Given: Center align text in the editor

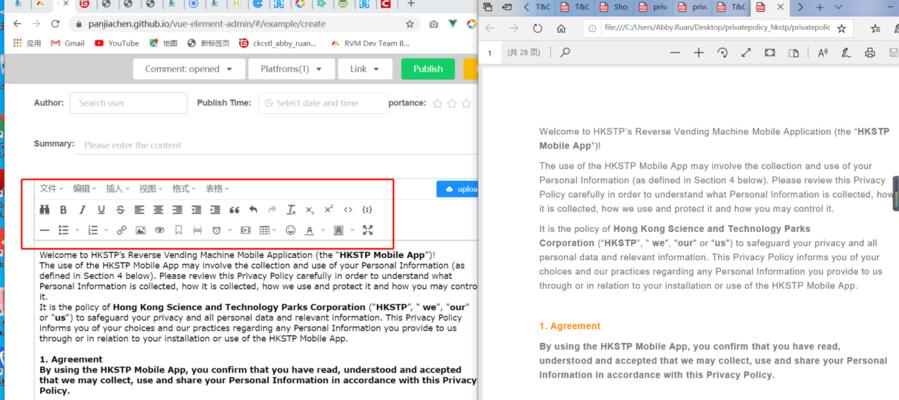Looking at the screenshot, I should pos(158,210).
